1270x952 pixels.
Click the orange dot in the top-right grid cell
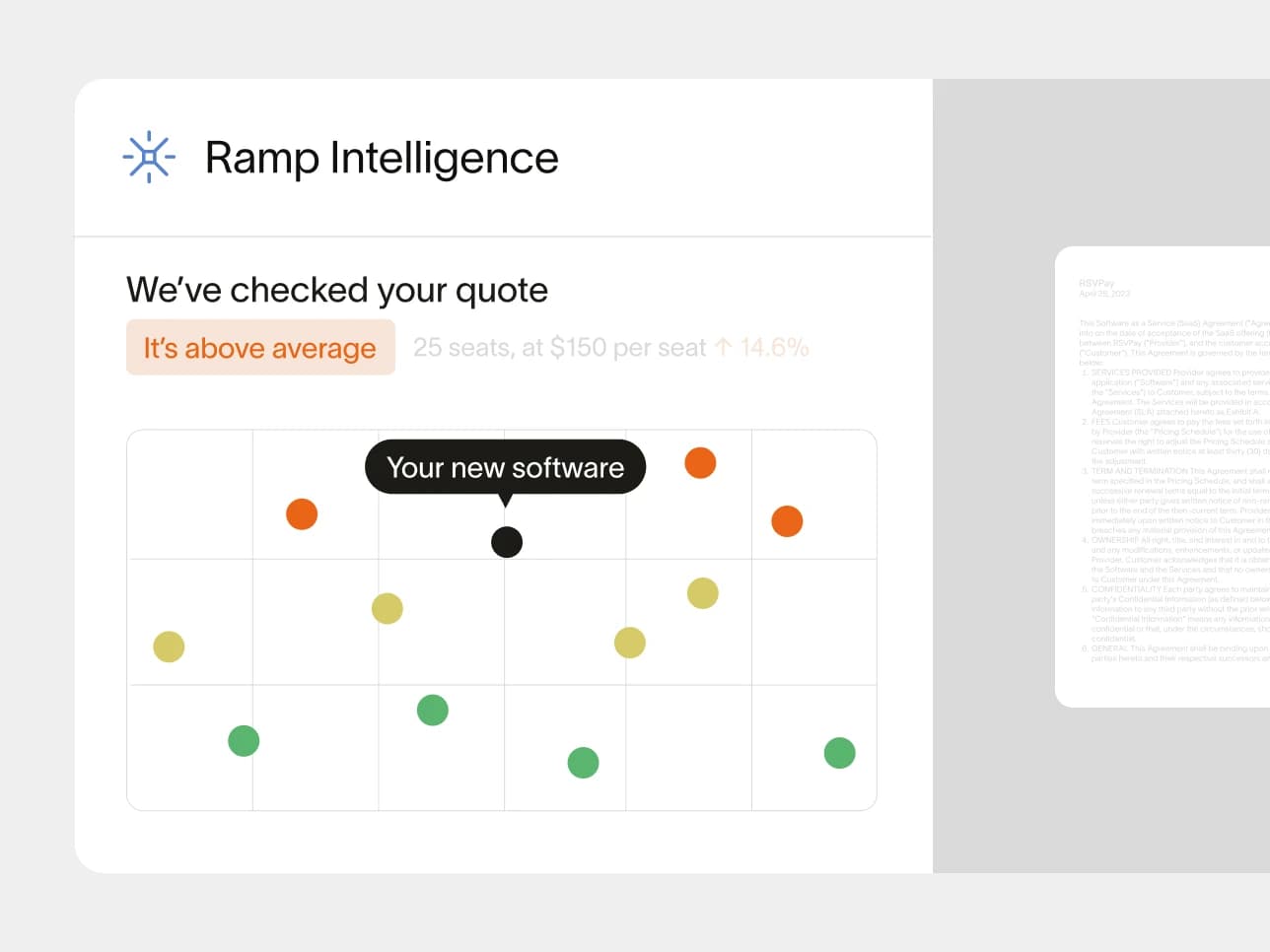tap(700, 462)
